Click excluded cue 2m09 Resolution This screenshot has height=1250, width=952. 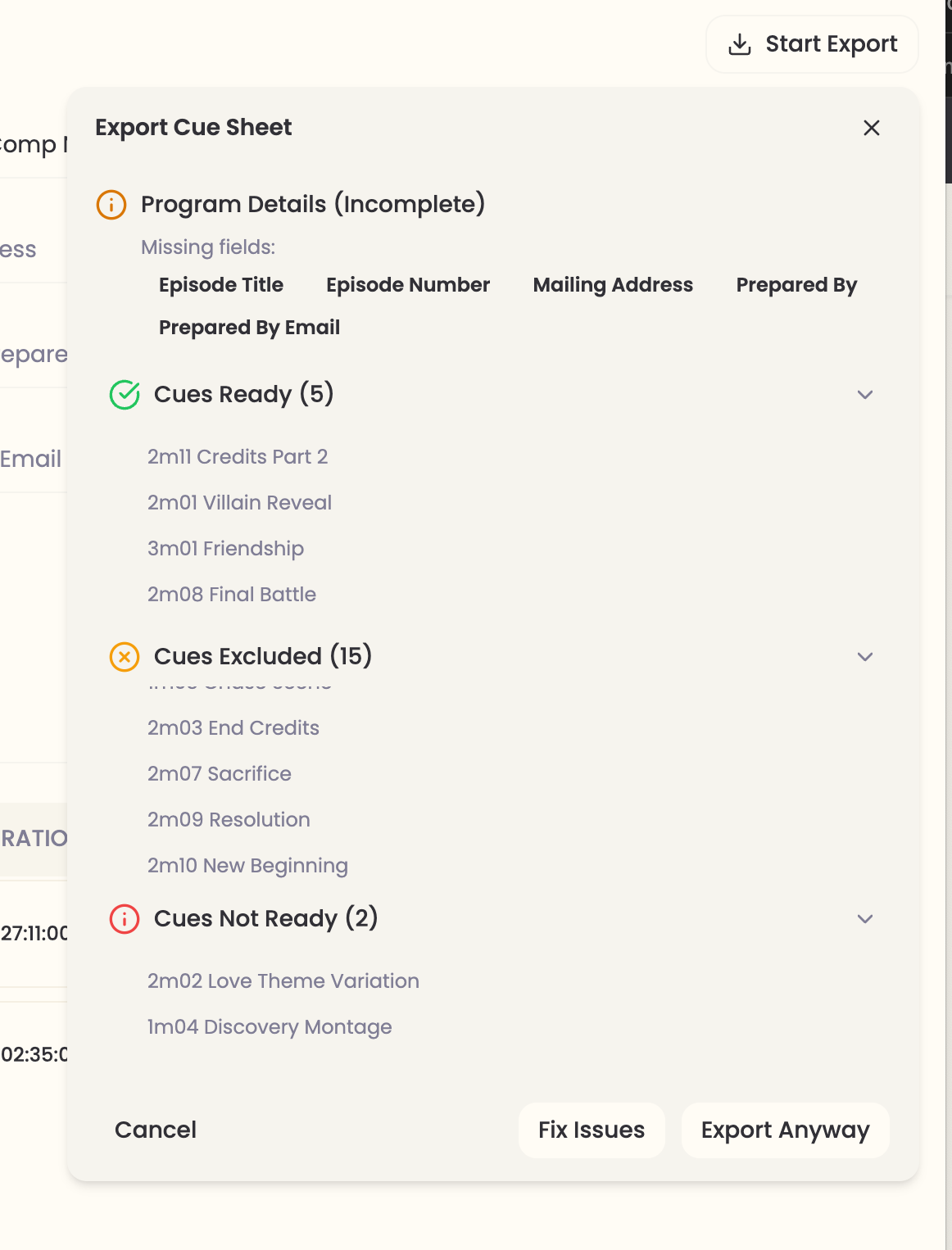click(x=229, y=820)
